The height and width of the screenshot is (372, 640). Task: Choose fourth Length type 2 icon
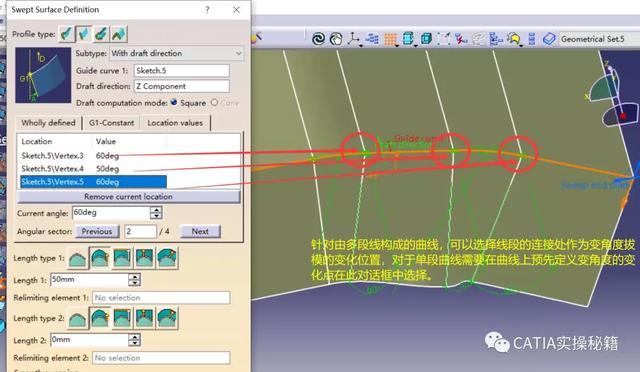click(x=144, y=318)
